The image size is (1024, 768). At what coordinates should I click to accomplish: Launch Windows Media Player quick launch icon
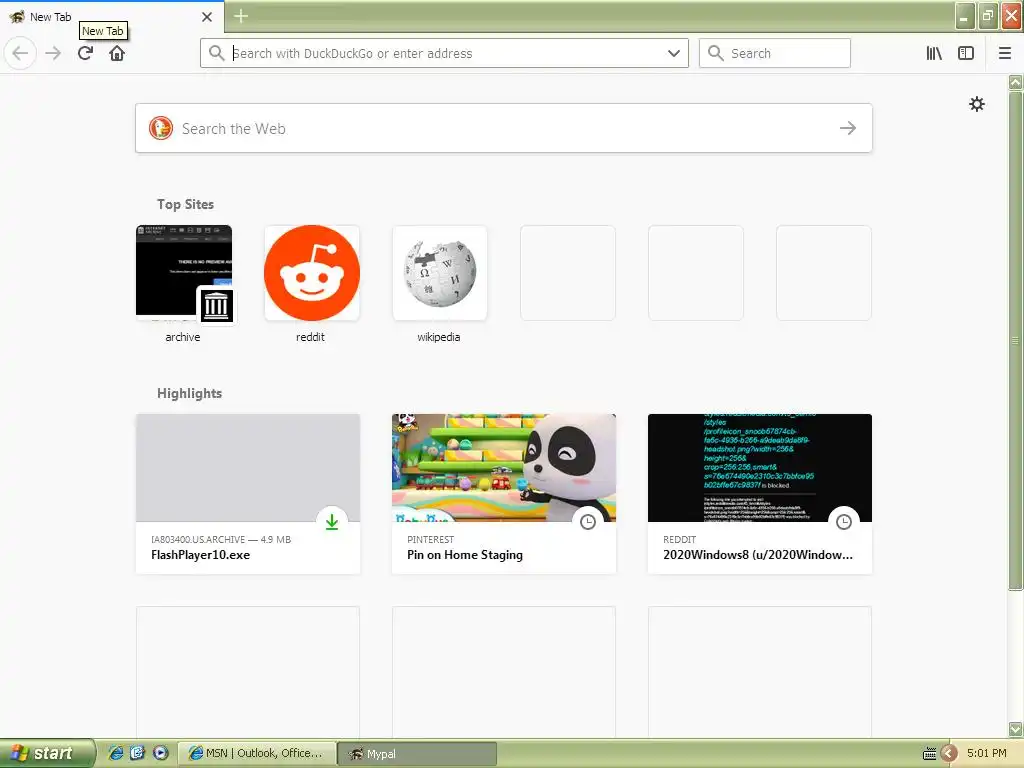[x=160, y=753]
